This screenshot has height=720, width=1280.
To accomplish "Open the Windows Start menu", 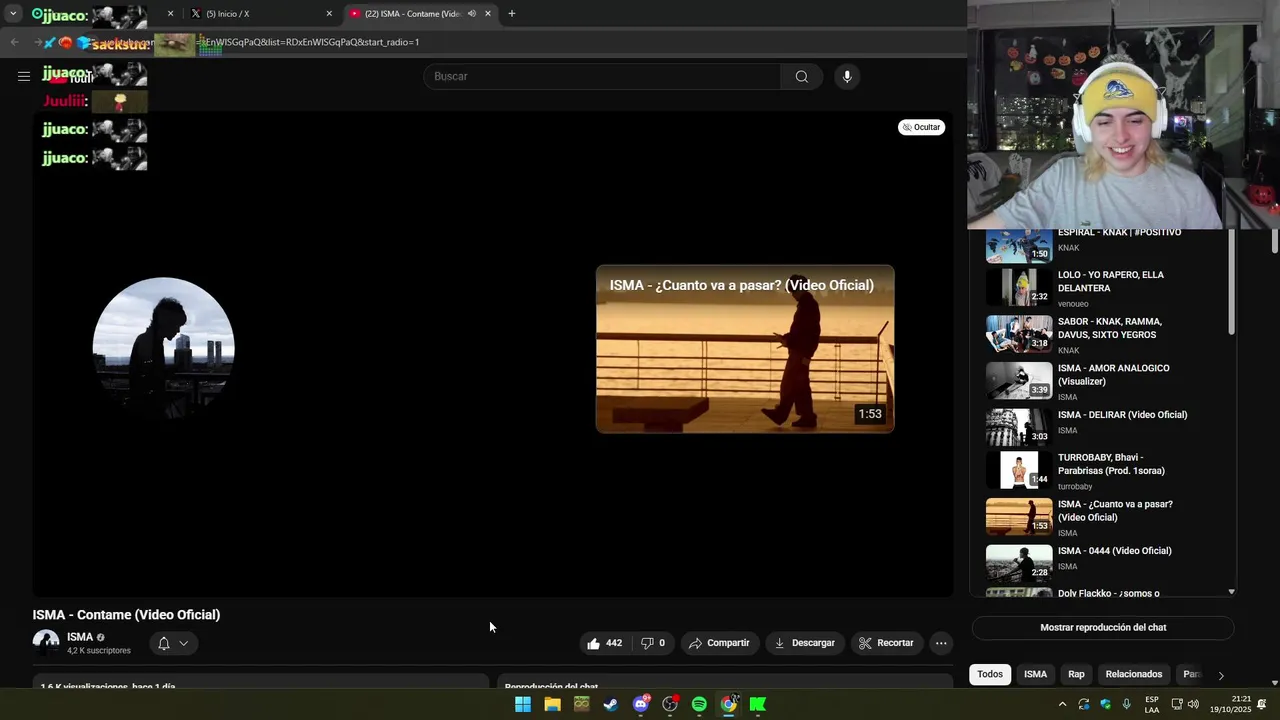I will coord(523,704).
